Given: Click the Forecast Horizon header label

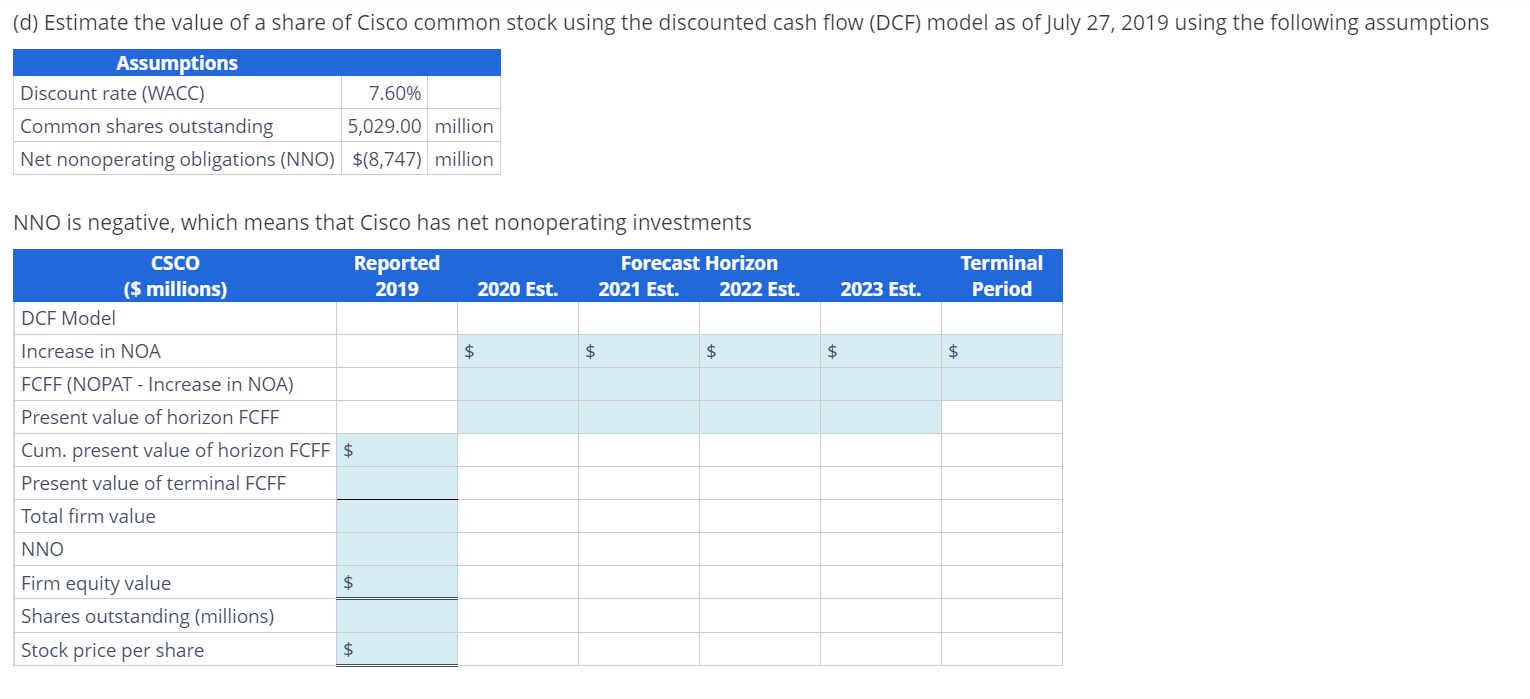Looking at the screenshot, I should point(699,262).
